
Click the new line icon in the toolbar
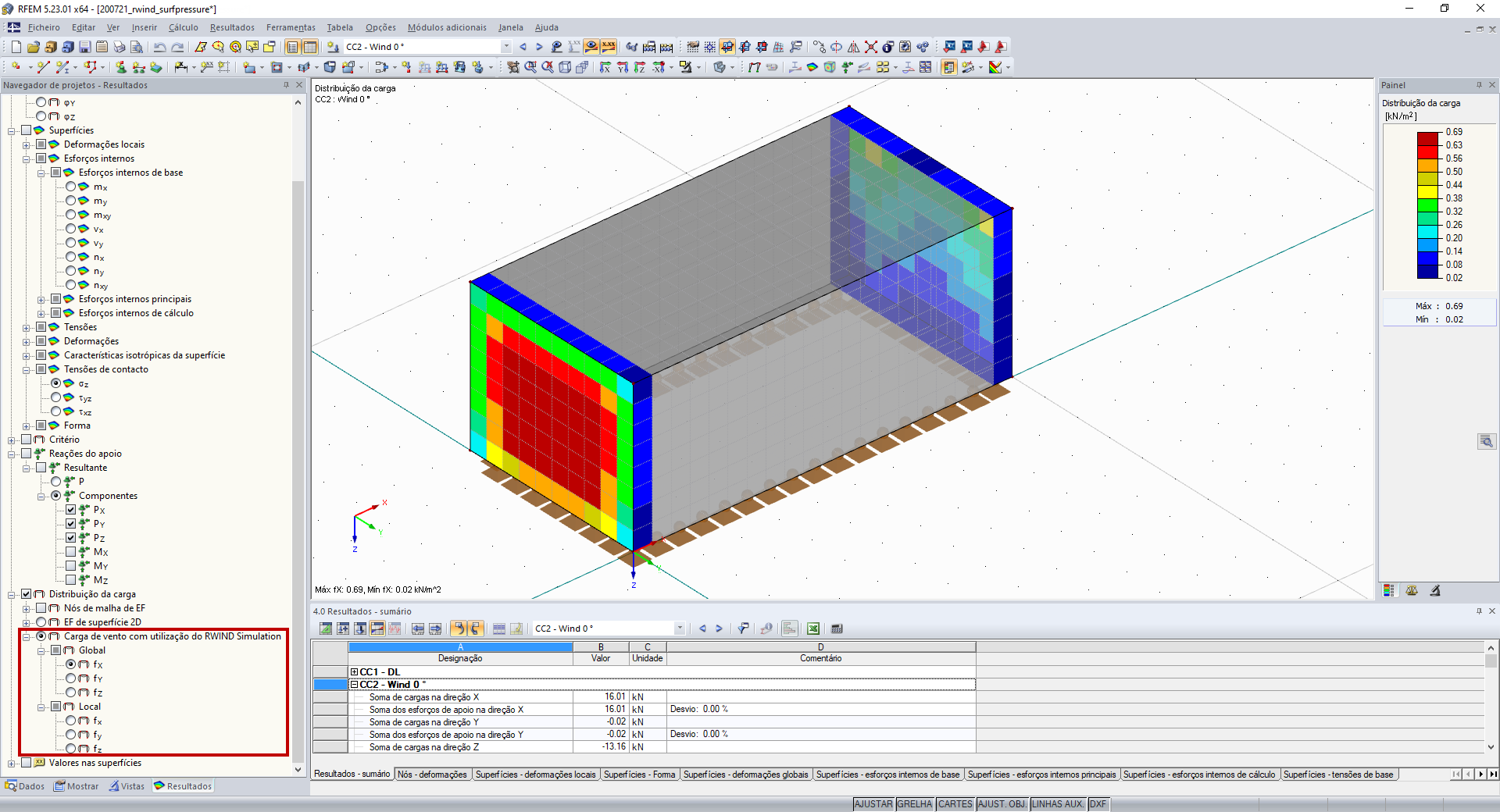43,67
